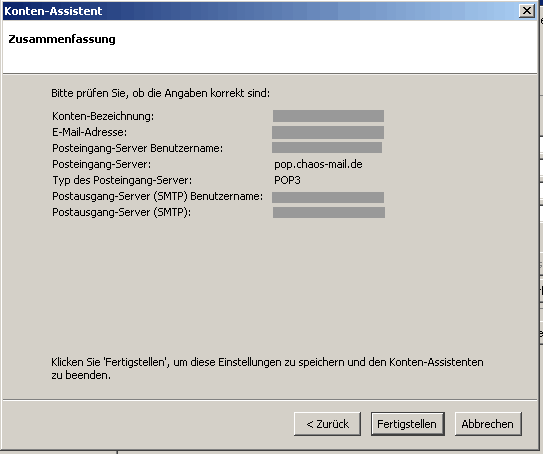
Task: Click the redacted SMTP Benutzername value
Action: (328, 197)
